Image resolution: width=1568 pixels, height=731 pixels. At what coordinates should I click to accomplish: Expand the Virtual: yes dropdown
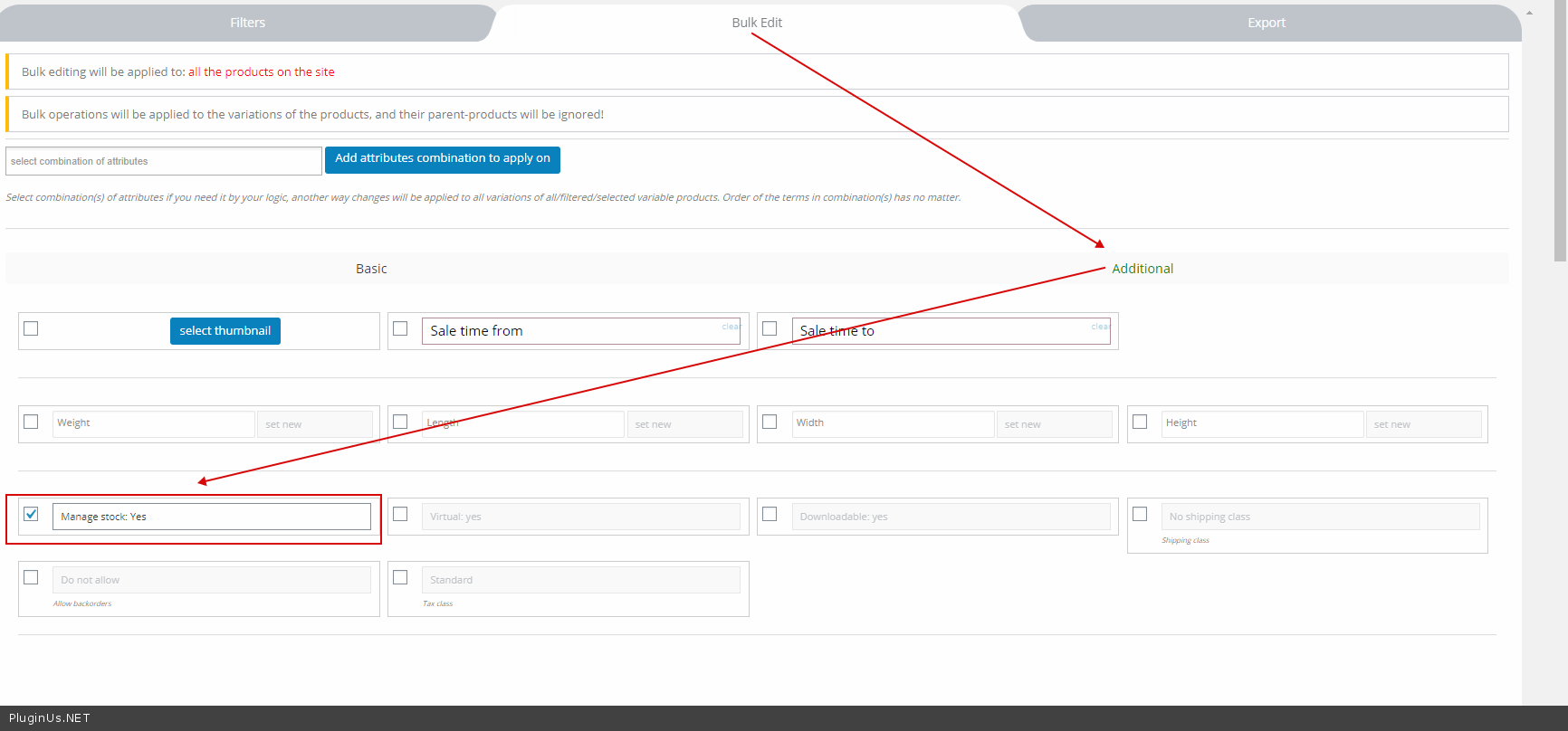pyautogui.click(x=580, y=517)
